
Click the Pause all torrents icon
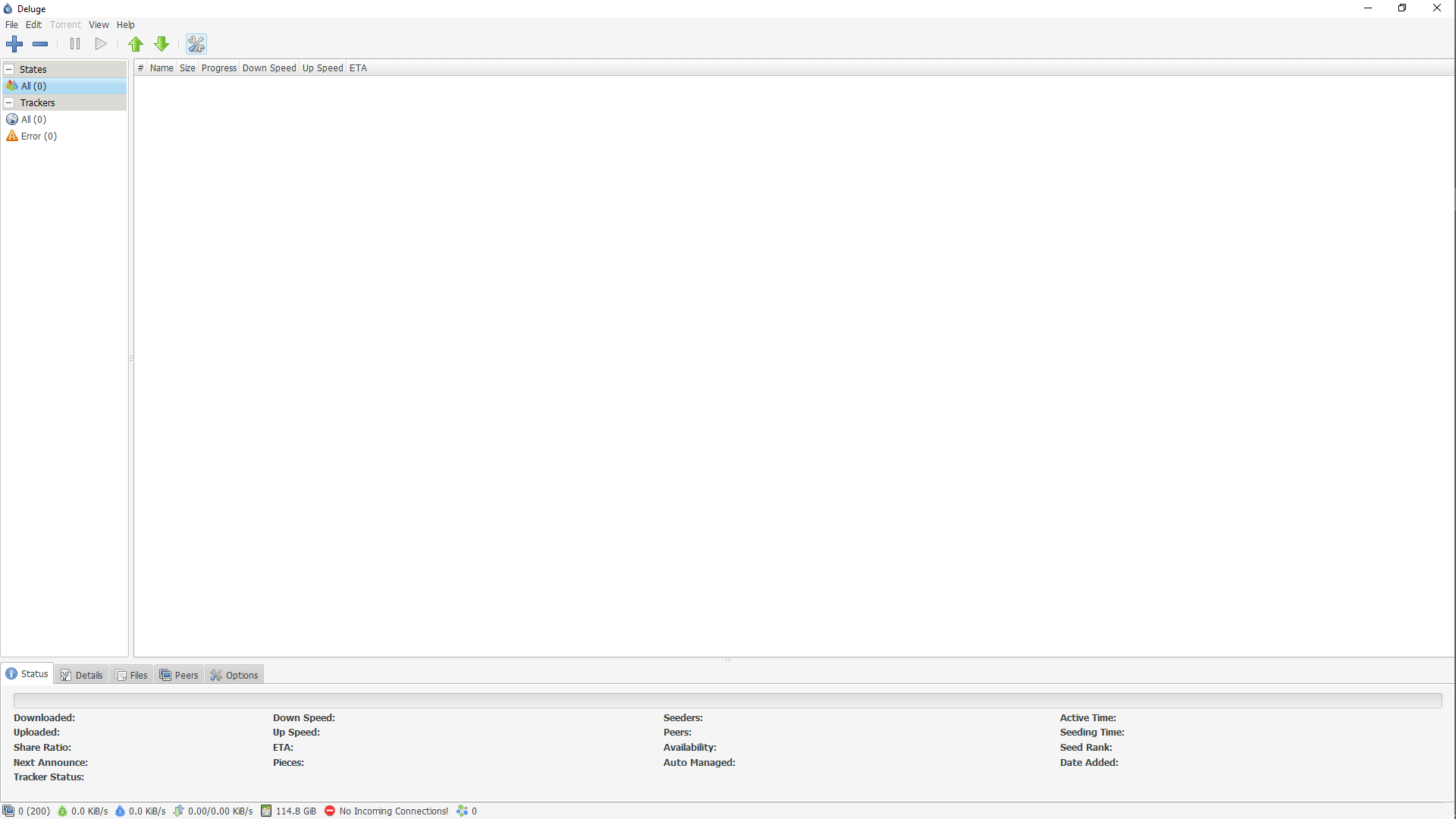pyautogui.click(x=74, y=44)
